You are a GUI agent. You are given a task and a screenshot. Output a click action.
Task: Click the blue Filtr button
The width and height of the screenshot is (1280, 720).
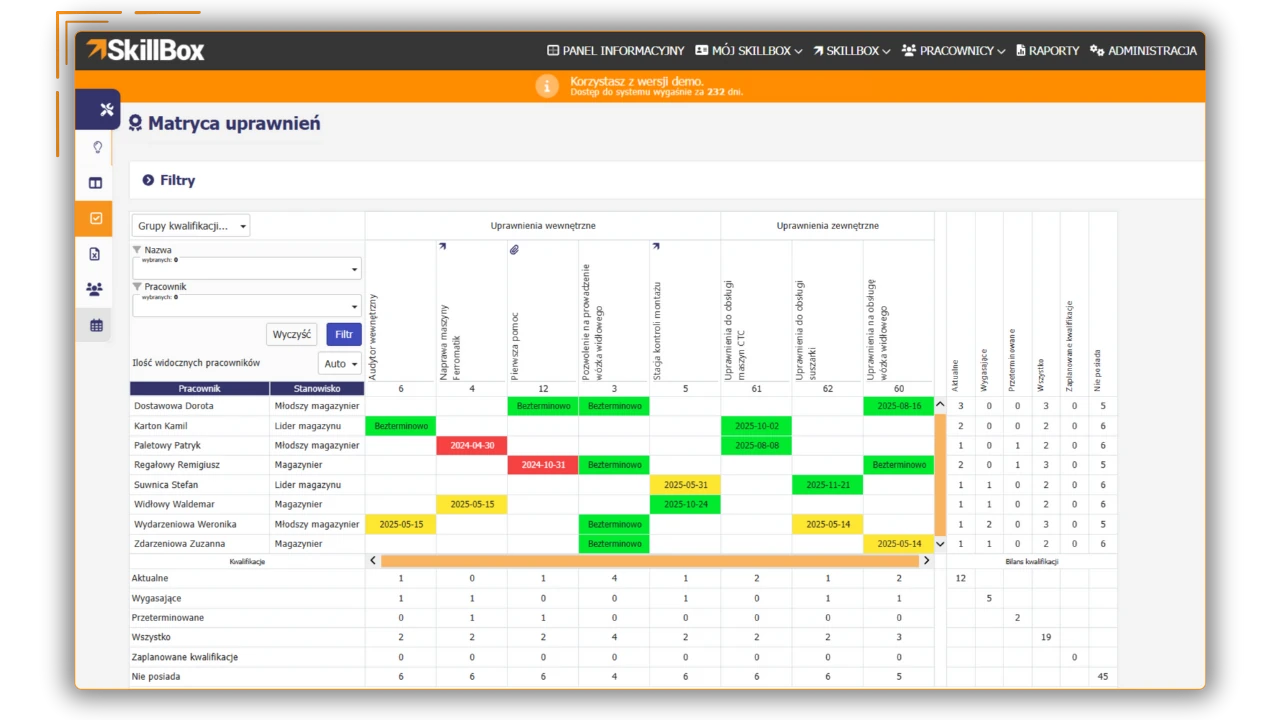(x=344, y=334)
